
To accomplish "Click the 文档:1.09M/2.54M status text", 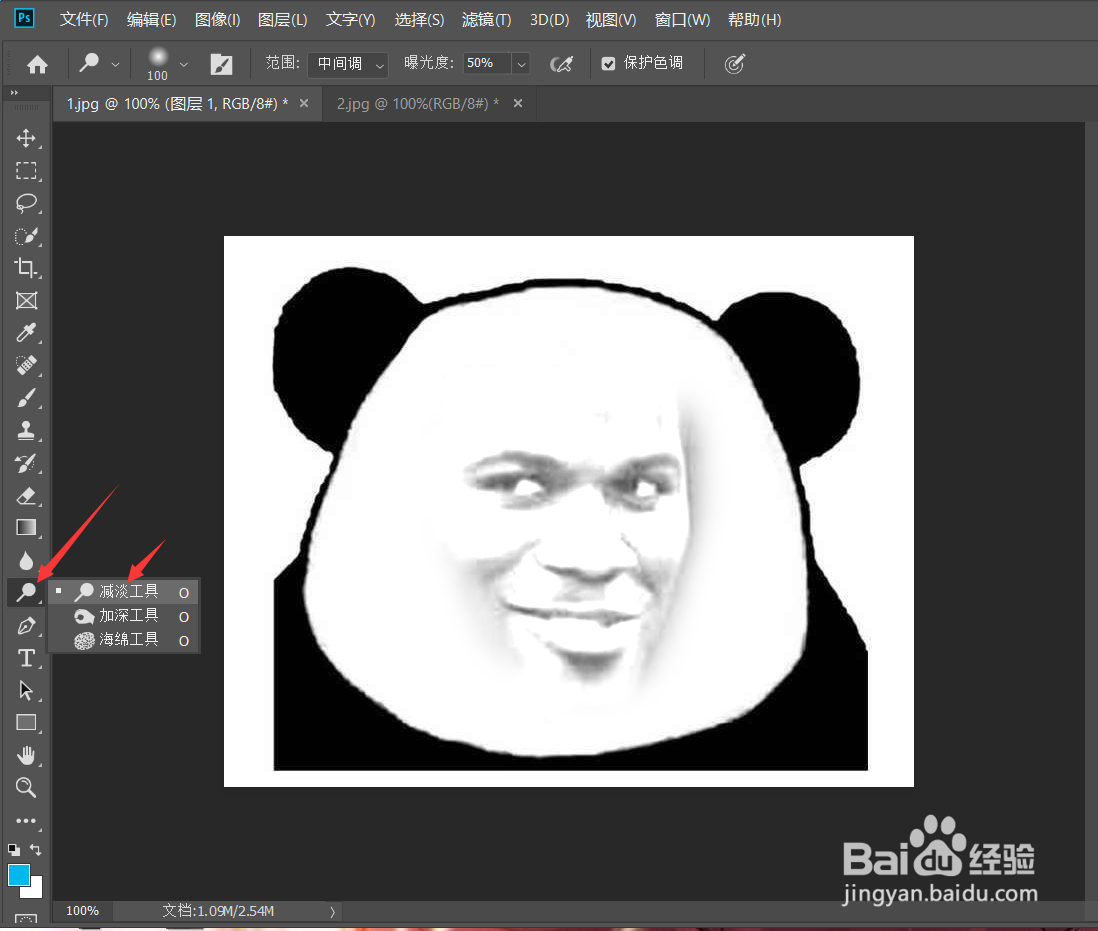I will point(218,911).
